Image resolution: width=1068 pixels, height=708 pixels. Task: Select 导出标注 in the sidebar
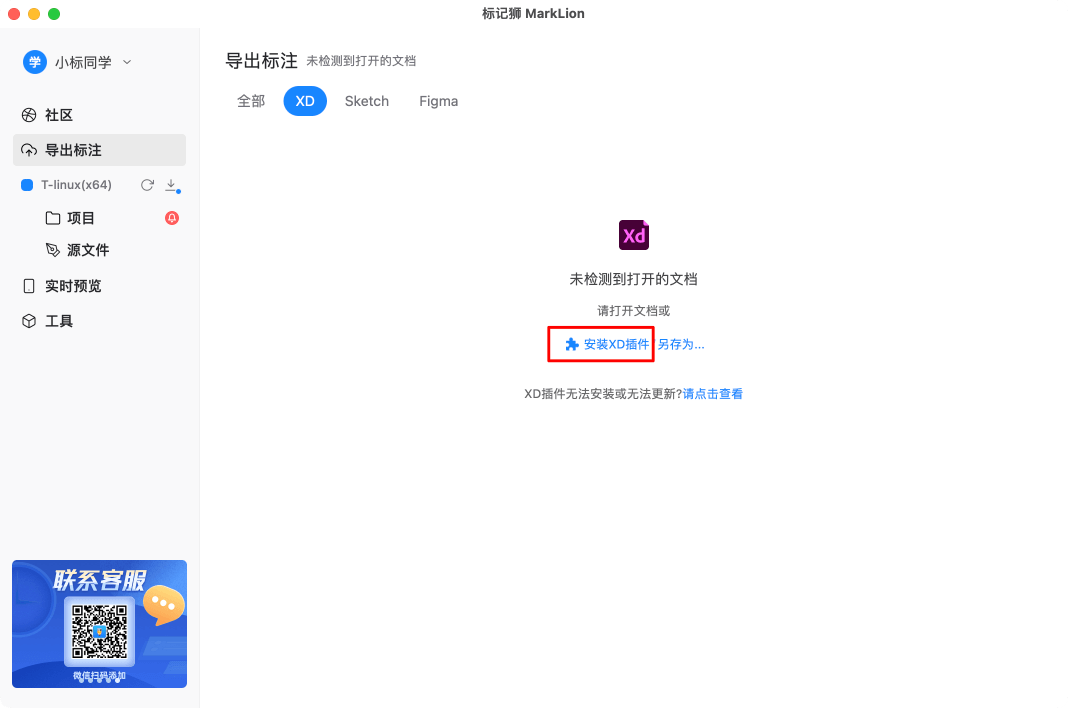click(x=99, y=150)
